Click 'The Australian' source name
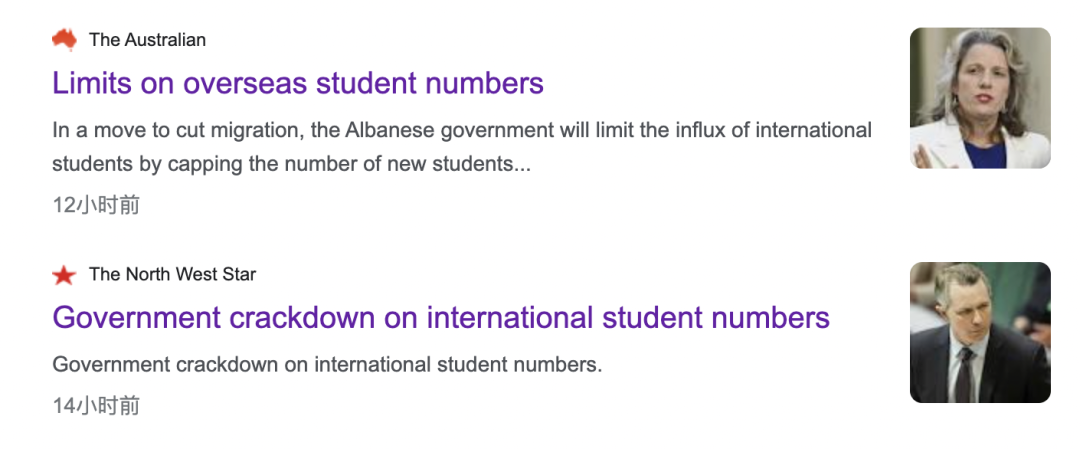Screen dimensions: 1080x449 pyautogui.click(x=147, y=40)
